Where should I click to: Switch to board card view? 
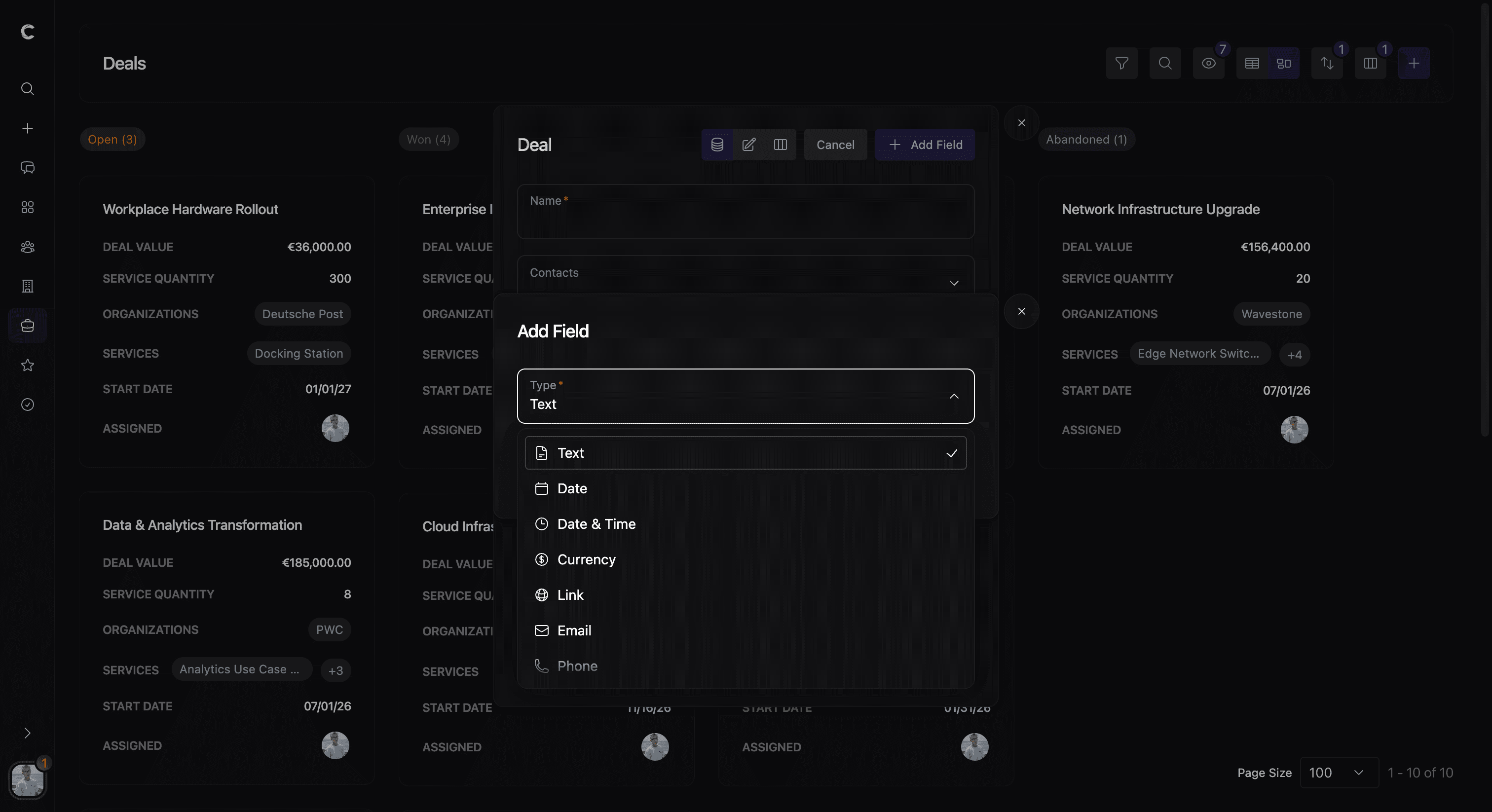click(1283, 63)
